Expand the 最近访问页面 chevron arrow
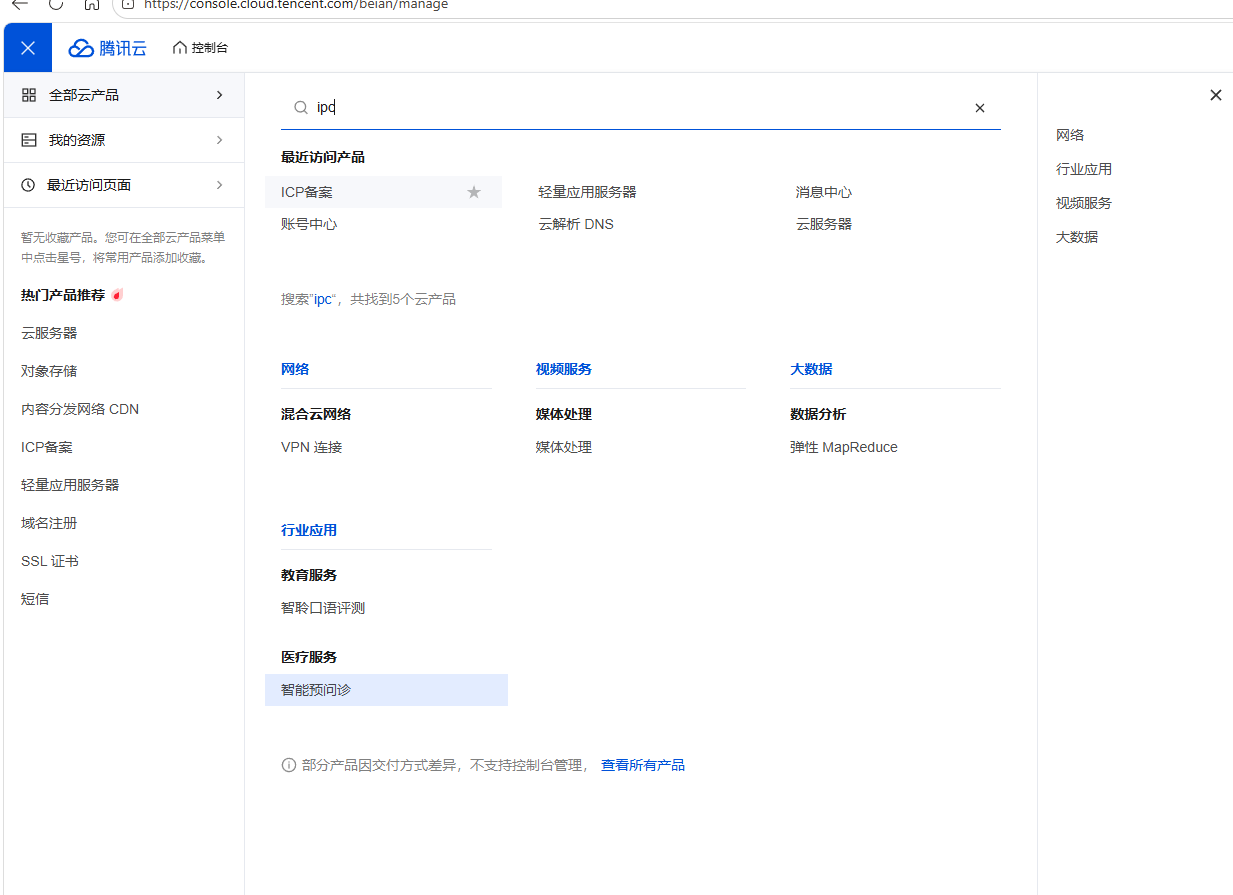The width and height of the screenshot is (1233, 895). tap(219, 185)
